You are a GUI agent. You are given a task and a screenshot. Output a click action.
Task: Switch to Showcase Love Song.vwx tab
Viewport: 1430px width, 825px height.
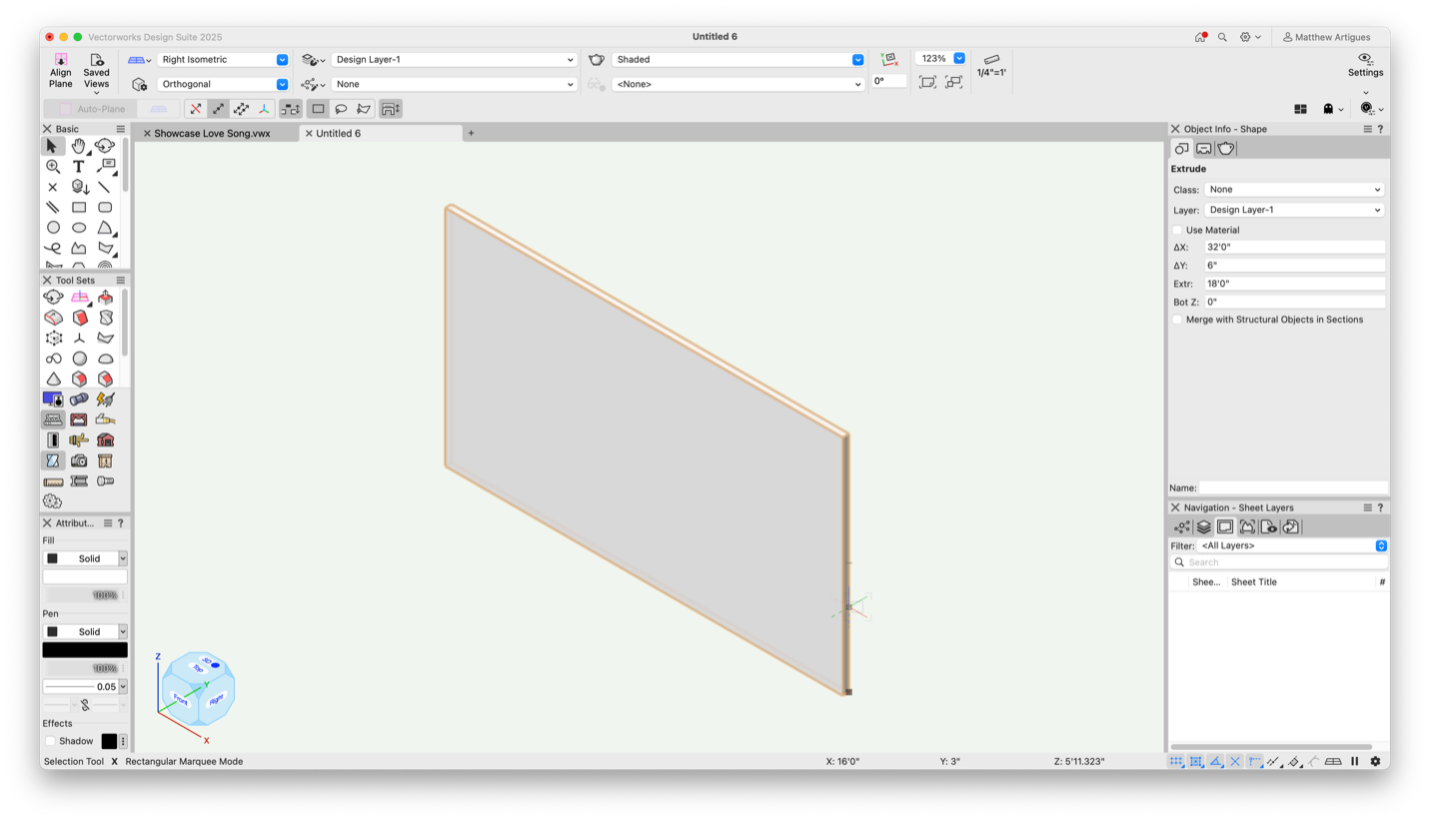coord(212,133)
